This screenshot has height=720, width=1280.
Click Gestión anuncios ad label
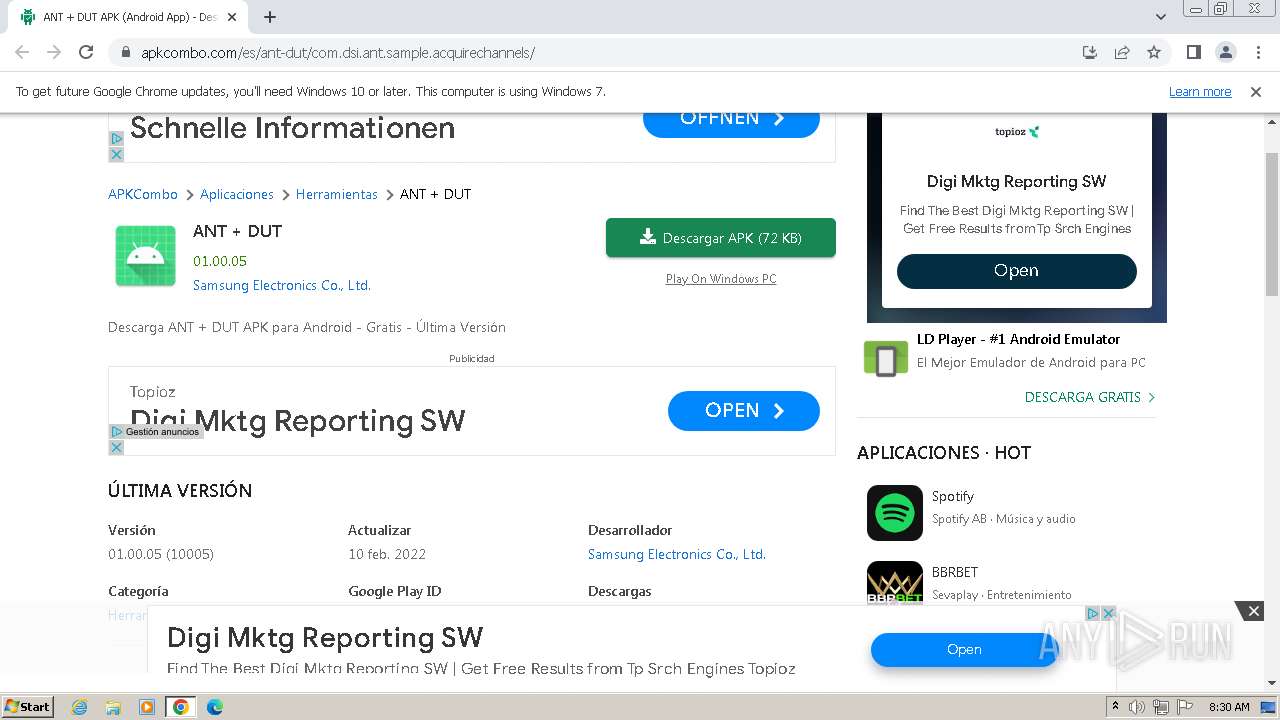tap(156, 432)
